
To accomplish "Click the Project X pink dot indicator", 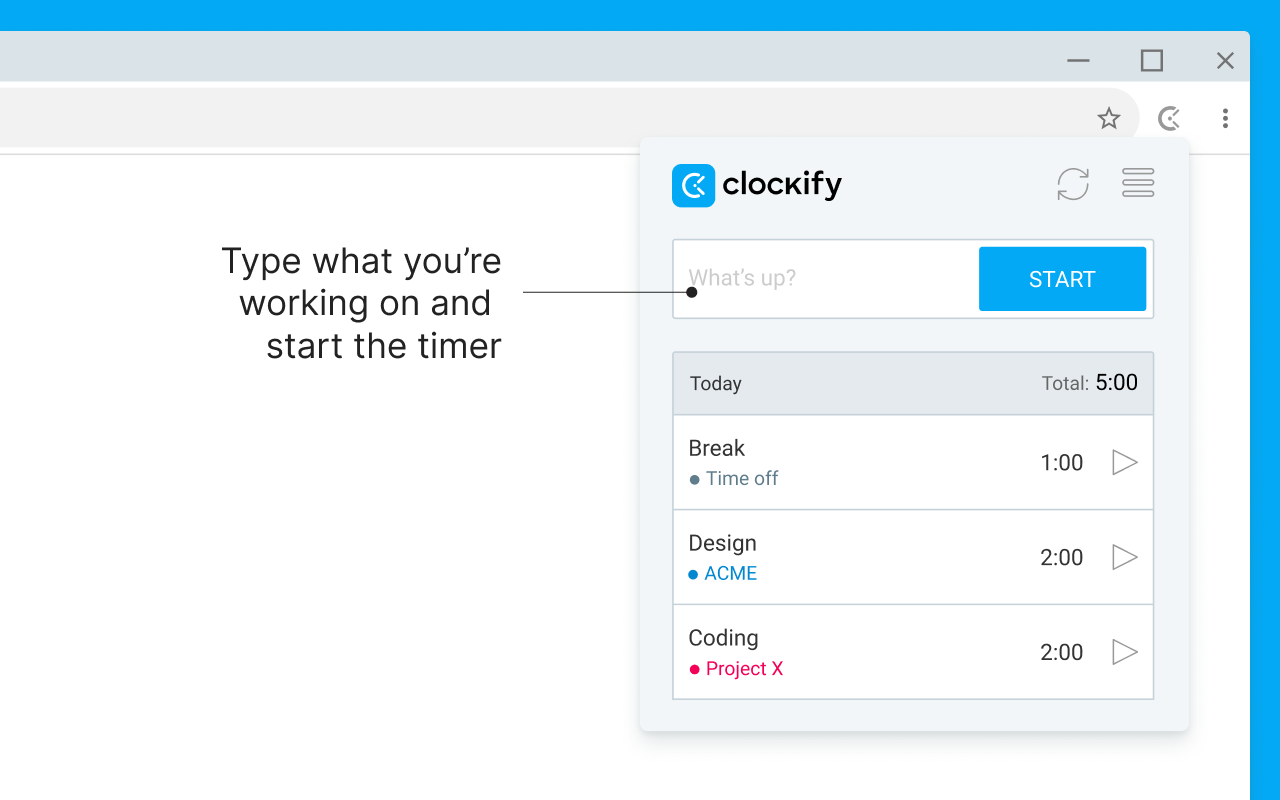I will pyautogui.click(x=693, y=668).
